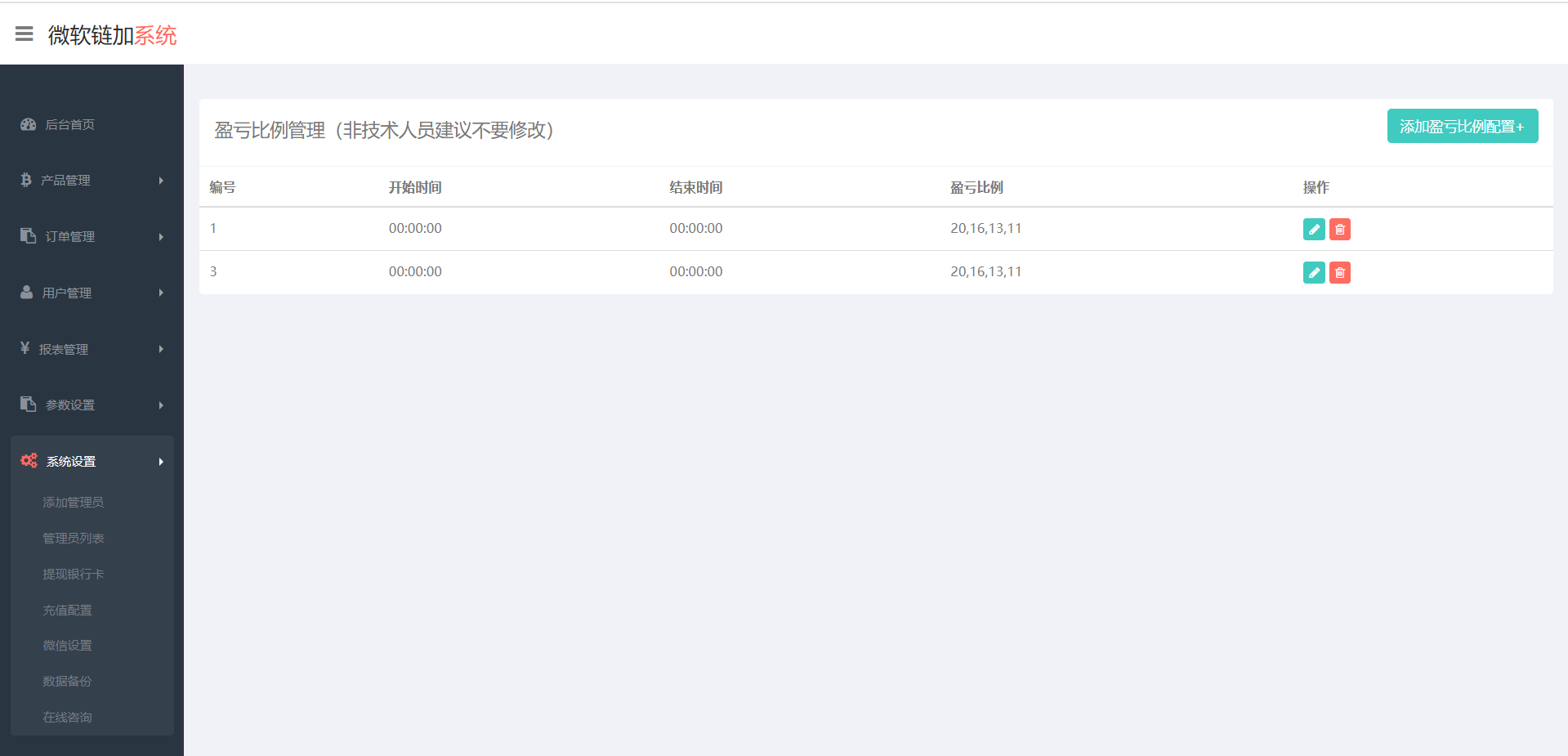Screen dimensions: 1568x756
Task: Click the 添加盈亏比例配置+ button
Action: point(1463,126)
